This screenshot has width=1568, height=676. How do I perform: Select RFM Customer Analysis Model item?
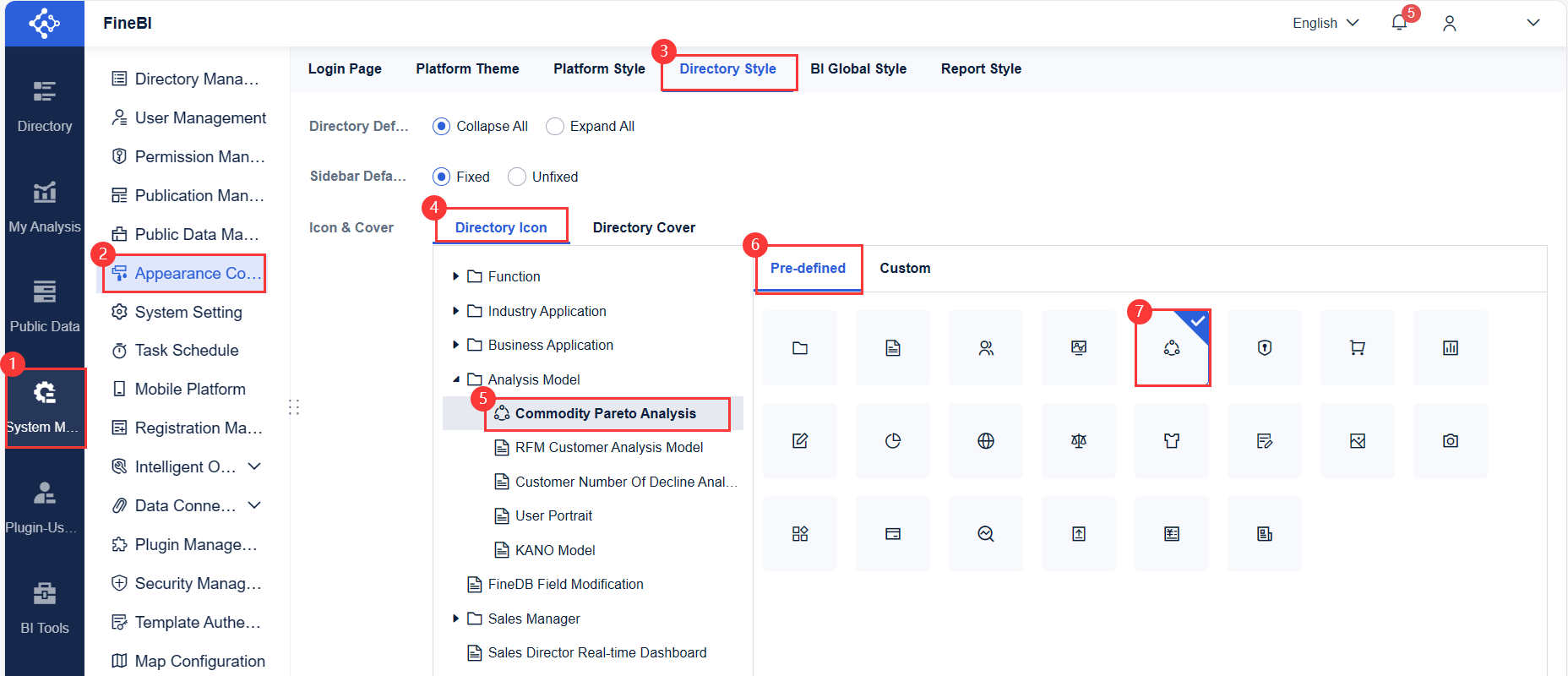(x=608, y=447)
